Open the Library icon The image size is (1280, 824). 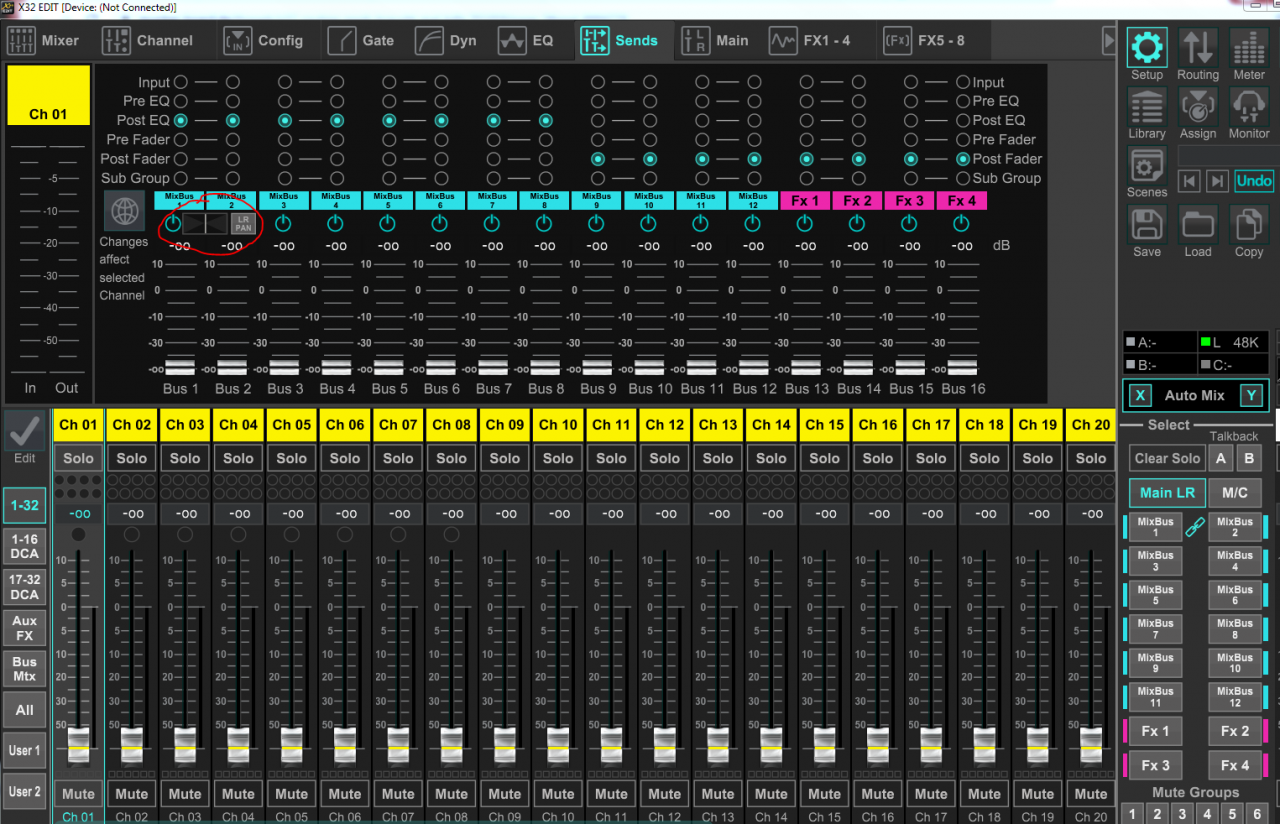[x=1147, y=106]
